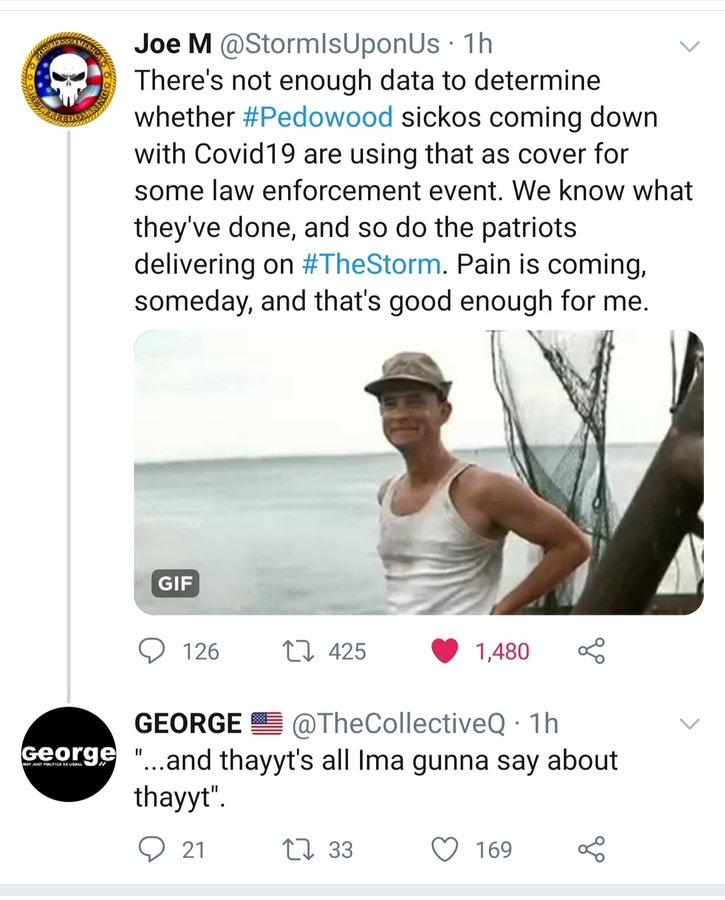Open GEORGE's black profile avatar
The image size is (725, 900).
68,755
